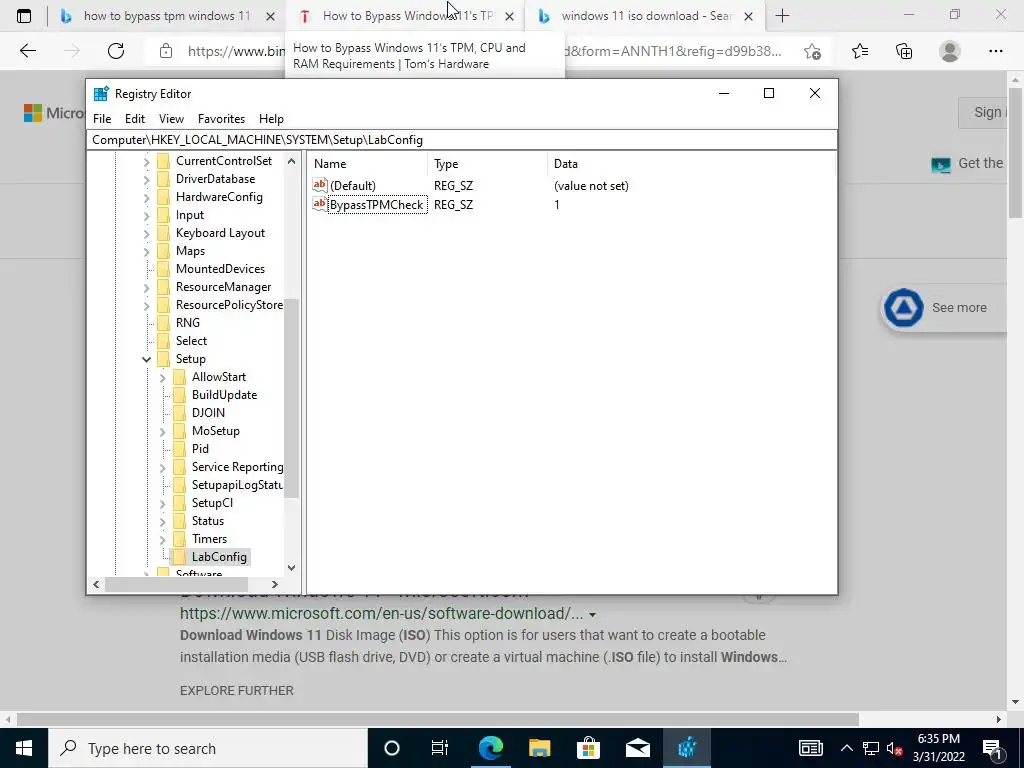Open Microsoft Edge from taskbar
The width and height of the screenshot is (1024, 768).
[490, 748]
